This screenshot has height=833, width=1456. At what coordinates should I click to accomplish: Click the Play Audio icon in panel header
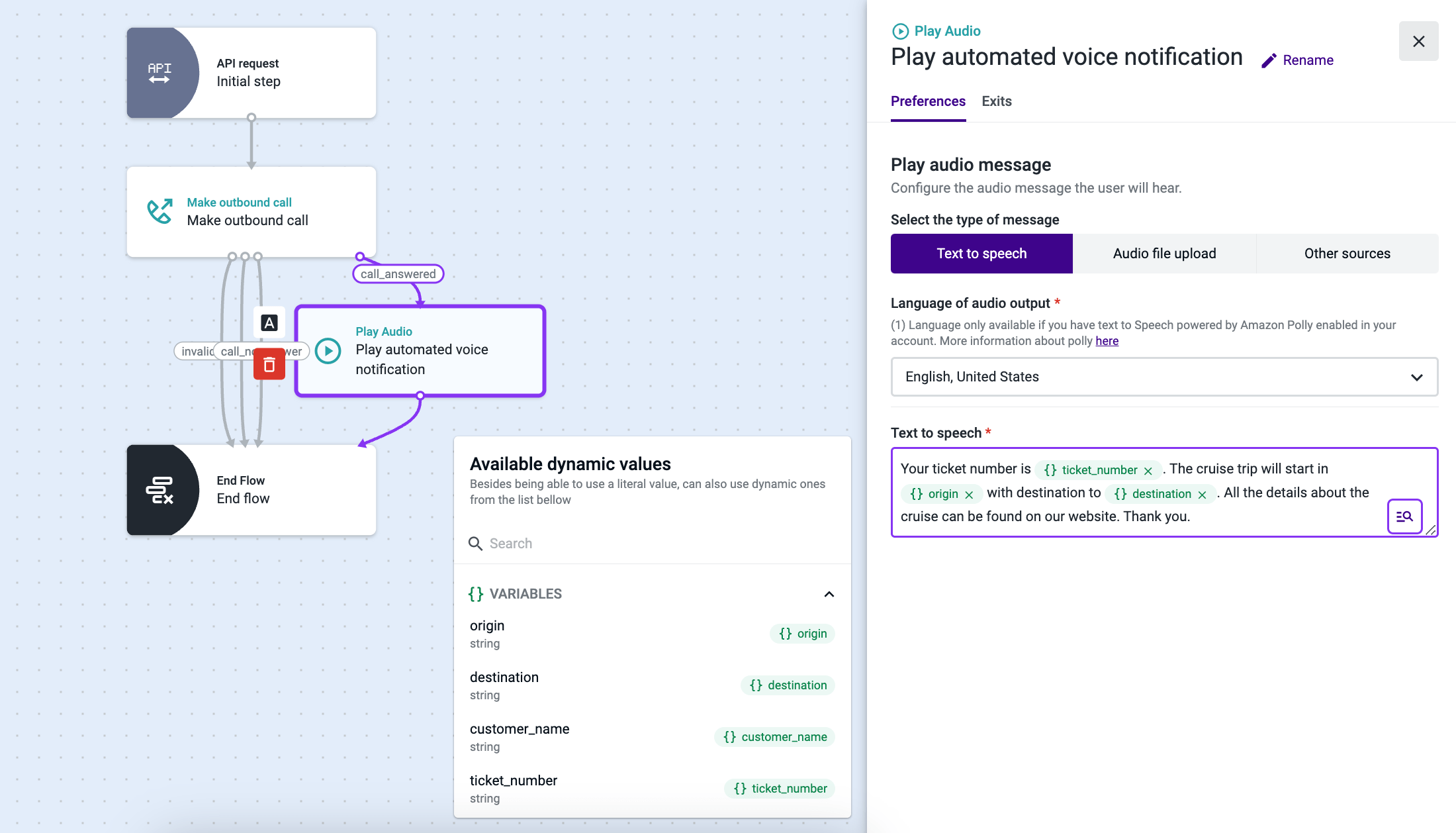pos(900,30)
